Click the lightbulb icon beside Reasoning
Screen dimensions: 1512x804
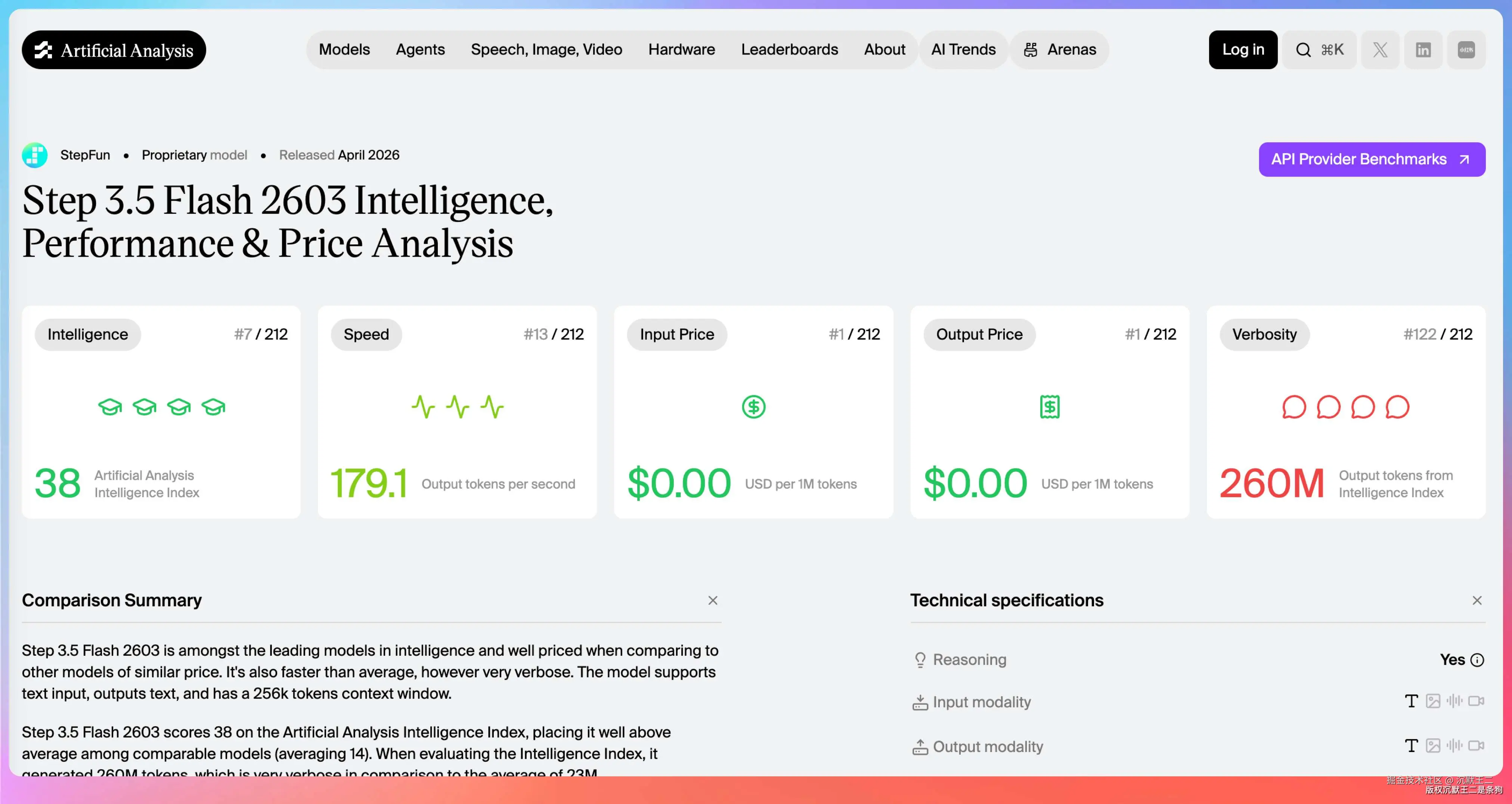coord(920,660)
